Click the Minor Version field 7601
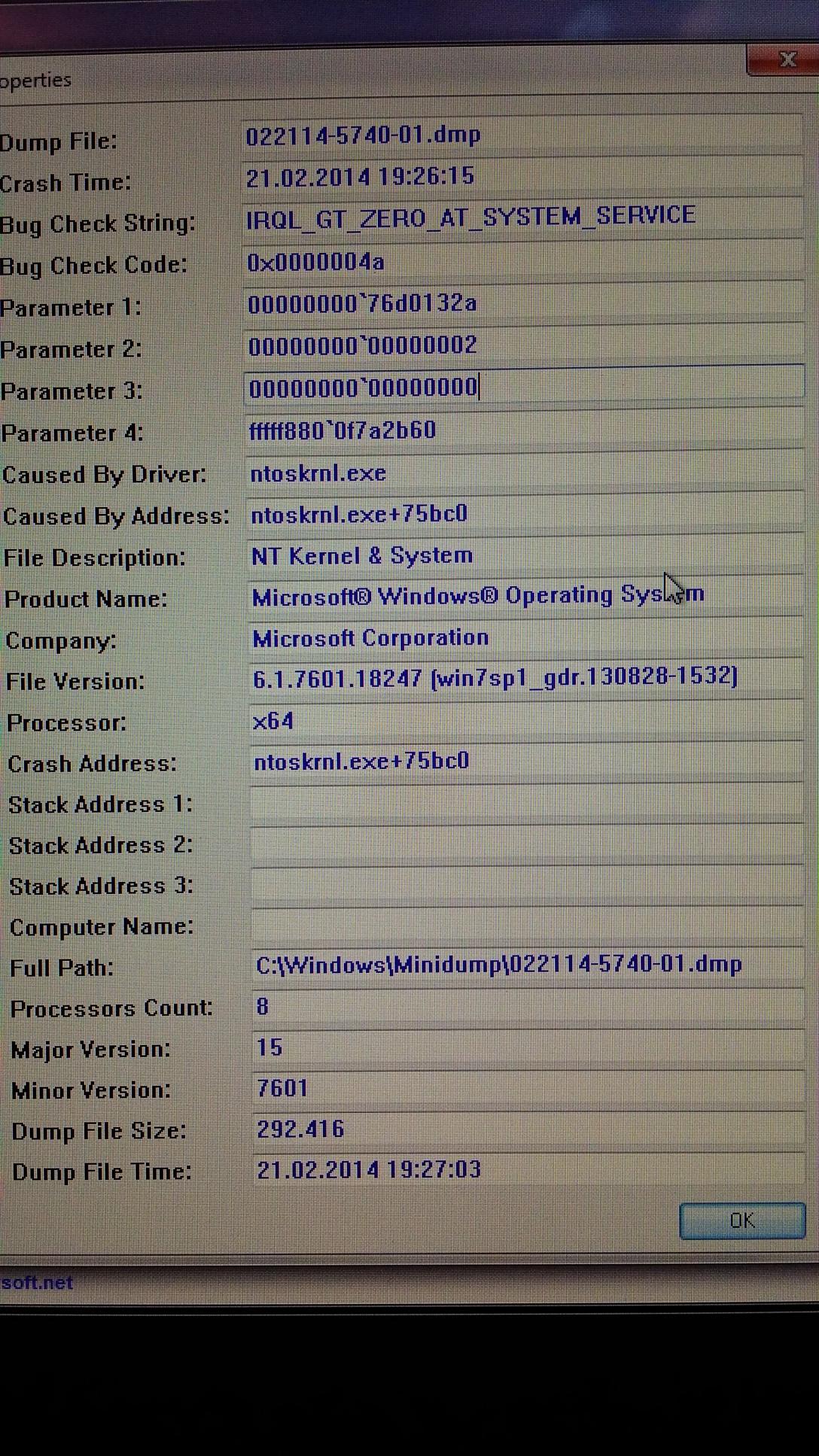The image size is (819, 1456). click(x=528, y=1089)
